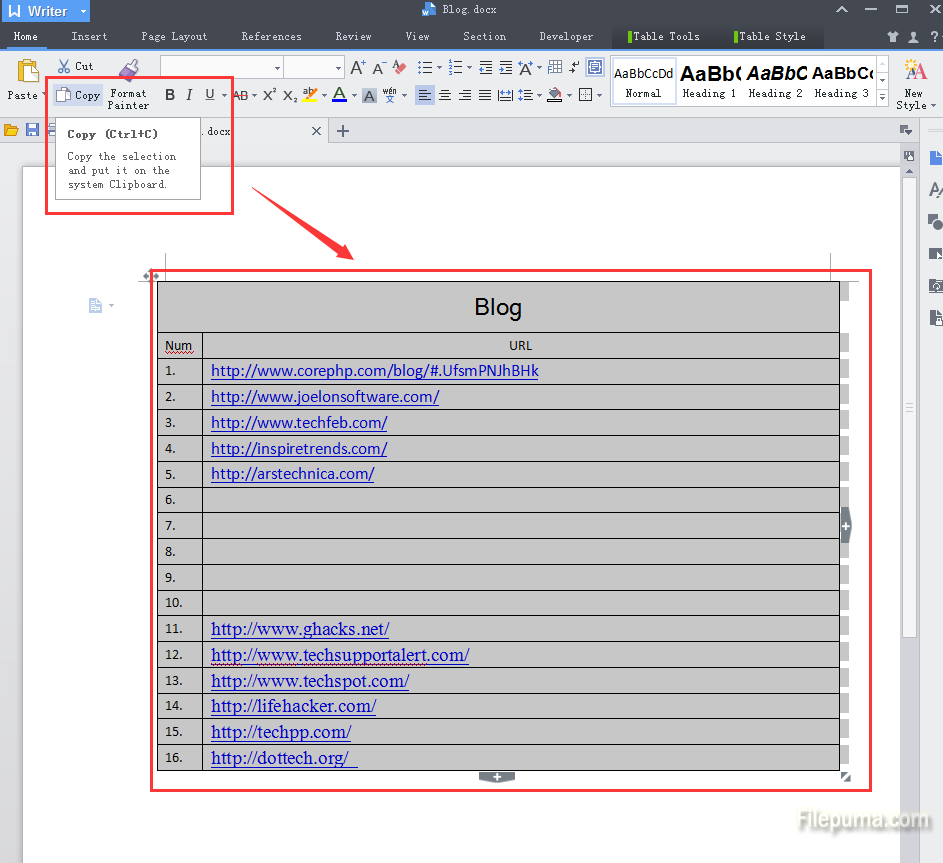Screen dimensions: 943x863
Task: Open the font name dropdown
Action: tap(278, 68)
